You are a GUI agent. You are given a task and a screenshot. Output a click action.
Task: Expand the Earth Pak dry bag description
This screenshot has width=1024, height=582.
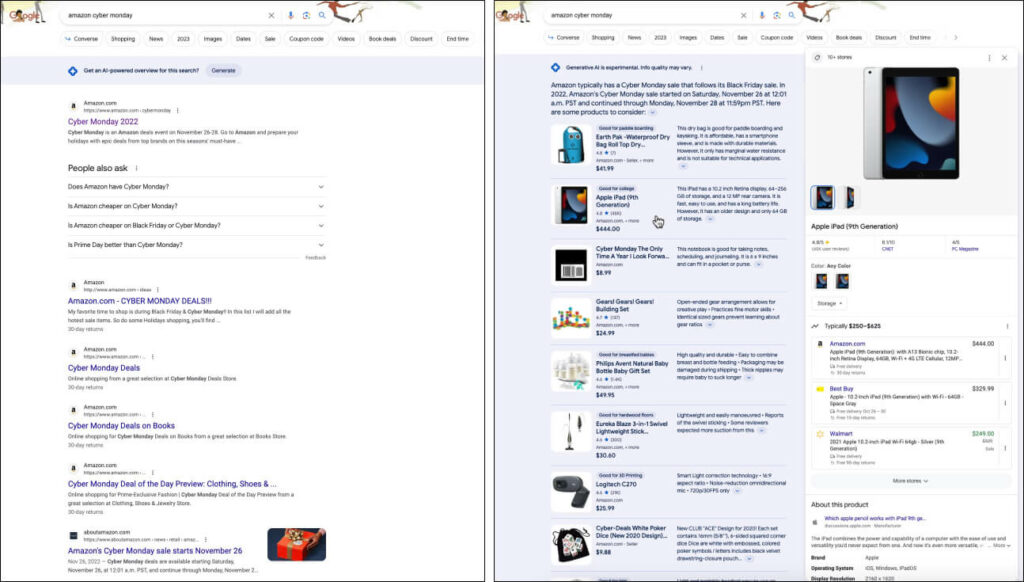coord(683,166)
